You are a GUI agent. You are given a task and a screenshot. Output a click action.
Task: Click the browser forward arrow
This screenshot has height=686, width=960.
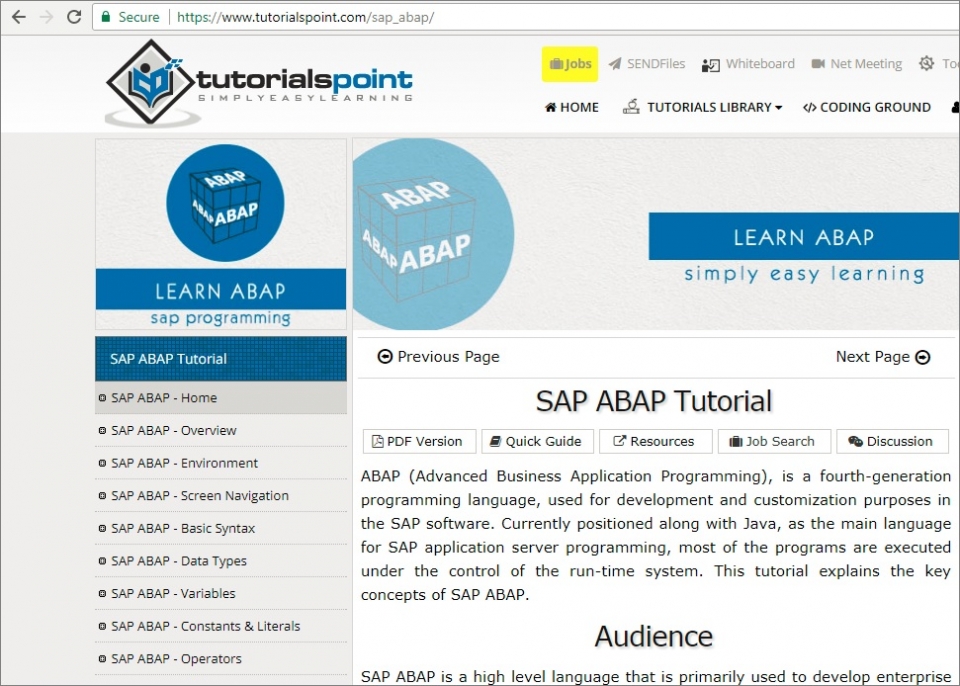[47, 17]
